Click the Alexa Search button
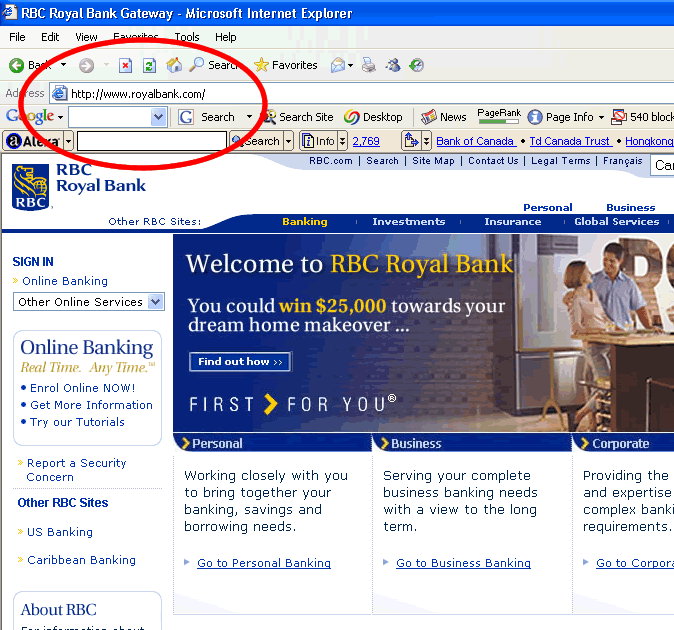 (x=255, y=141)
